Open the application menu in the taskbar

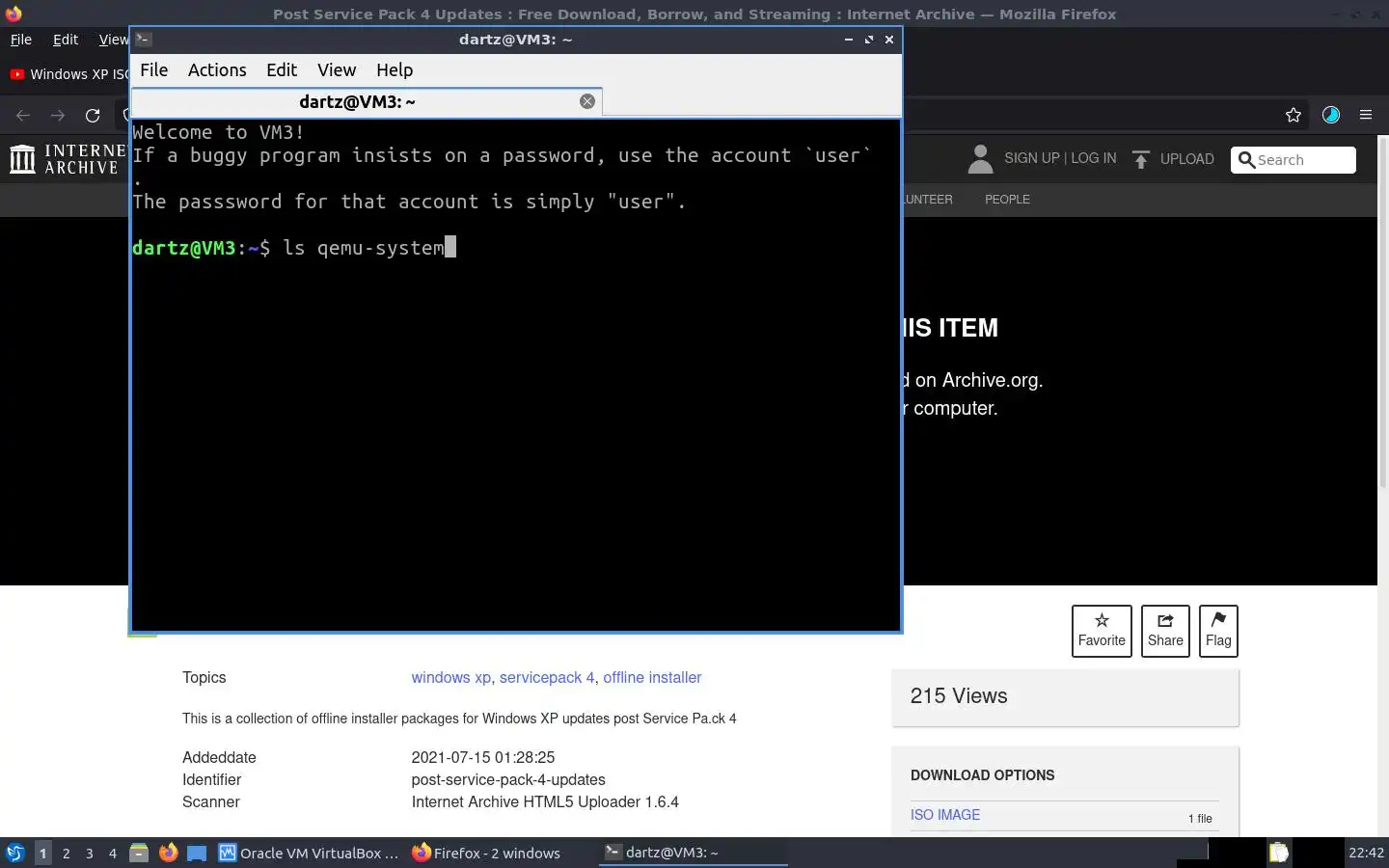coord(14,853)
